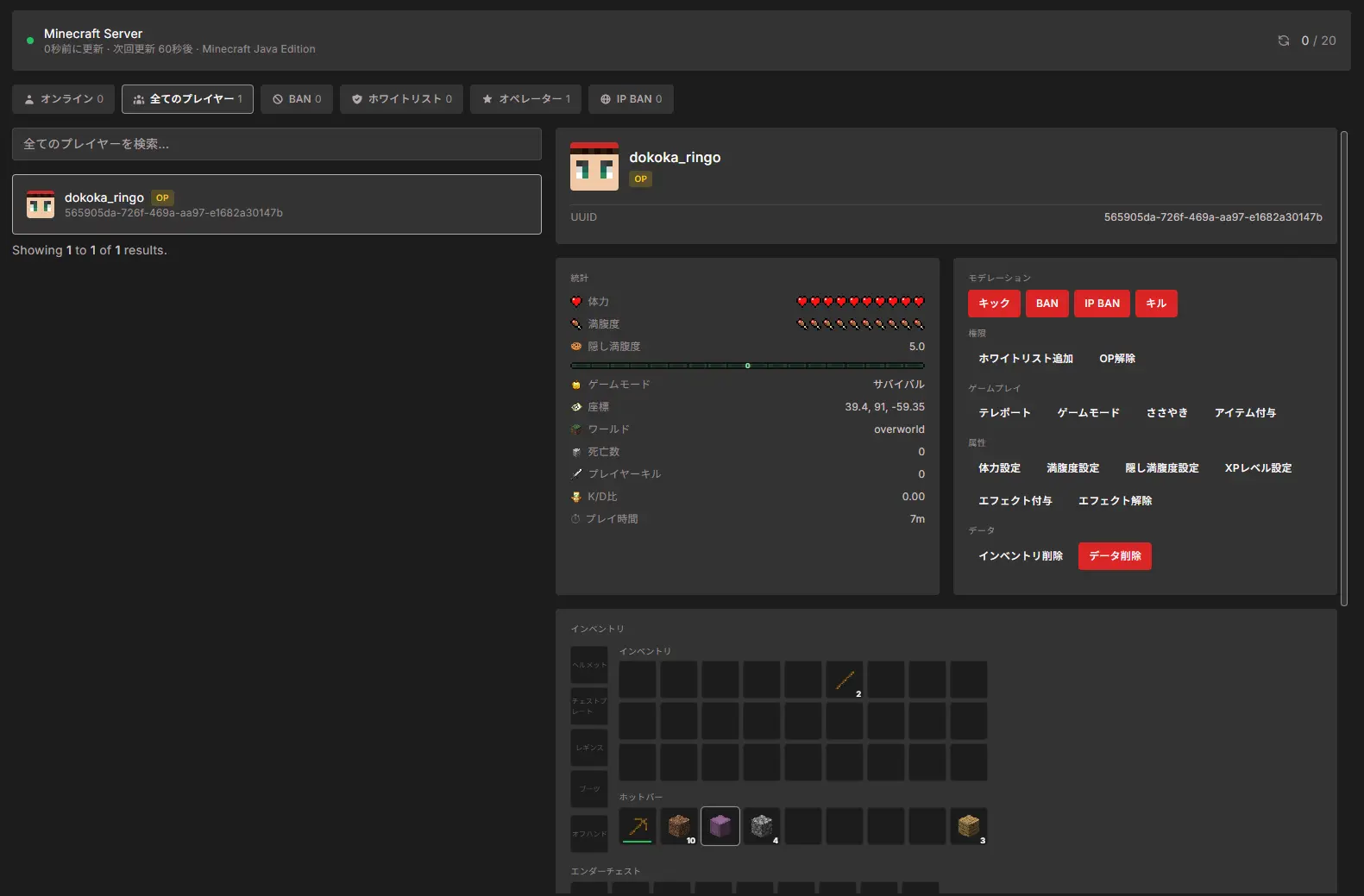Screen dimensions: 1364x896
Task: Click the red キック button
Action: (x=994, y=304)
